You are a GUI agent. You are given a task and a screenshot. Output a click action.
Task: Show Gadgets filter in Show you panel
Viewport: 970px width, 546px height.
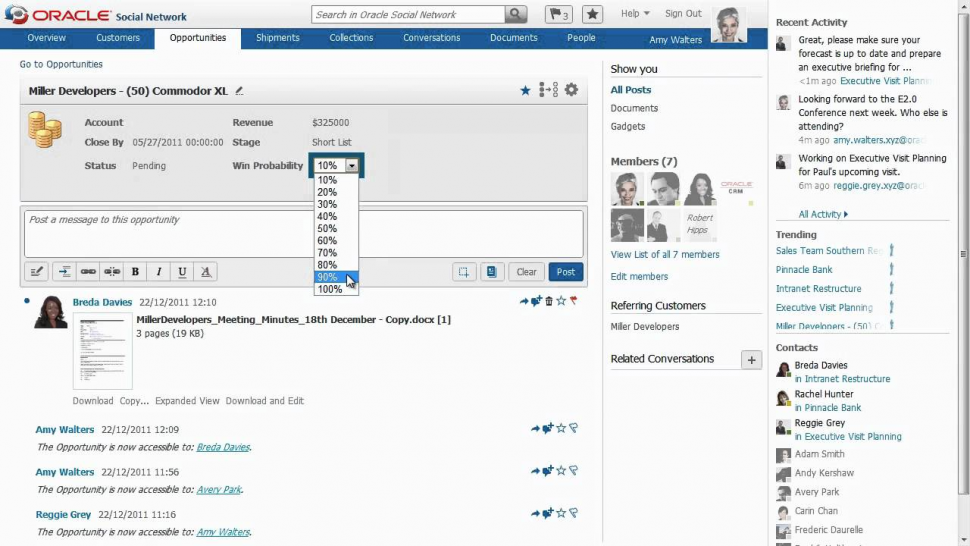(x=628, y=126)
